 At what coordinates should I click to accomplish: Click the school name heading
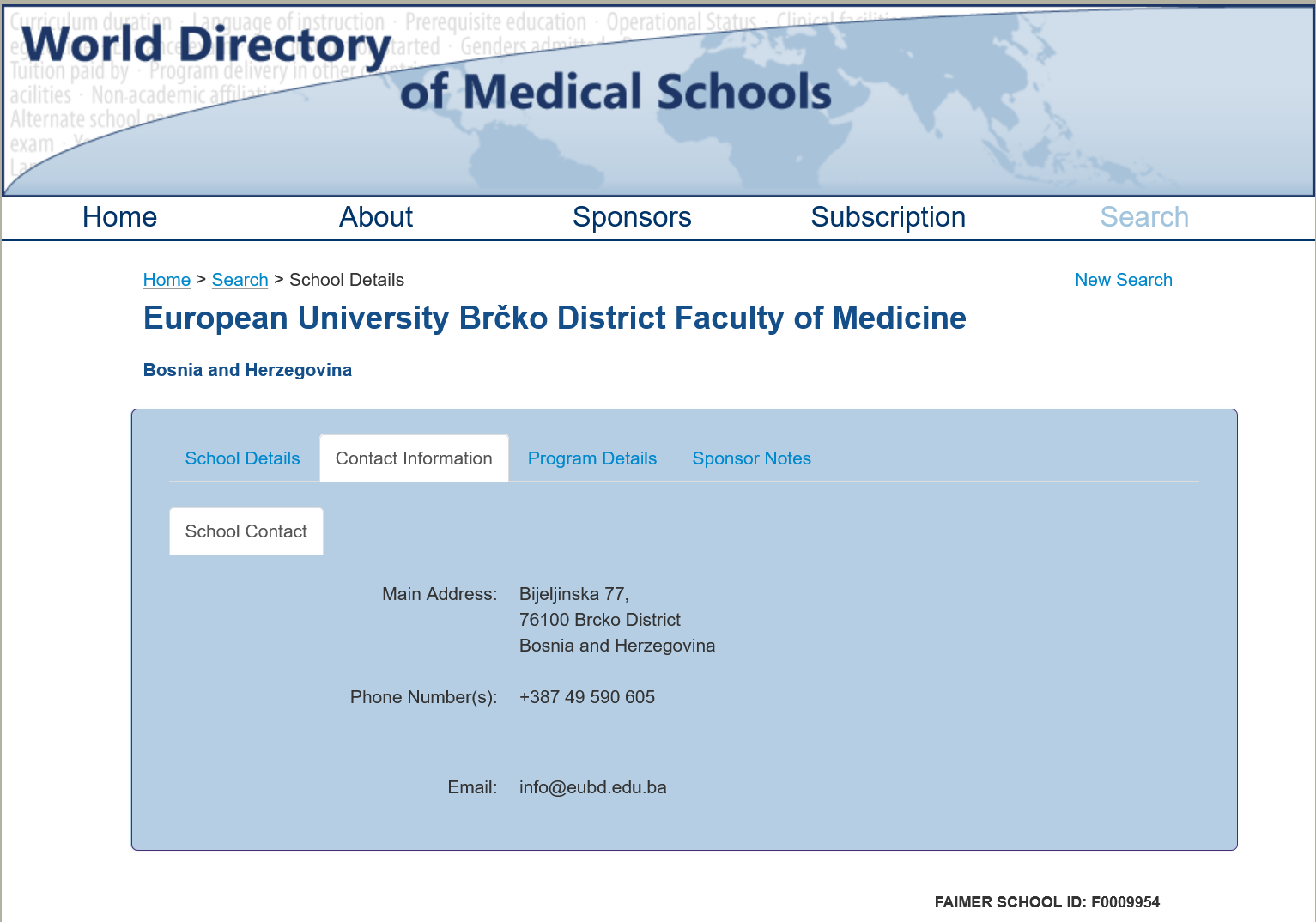tap(555, 318)
